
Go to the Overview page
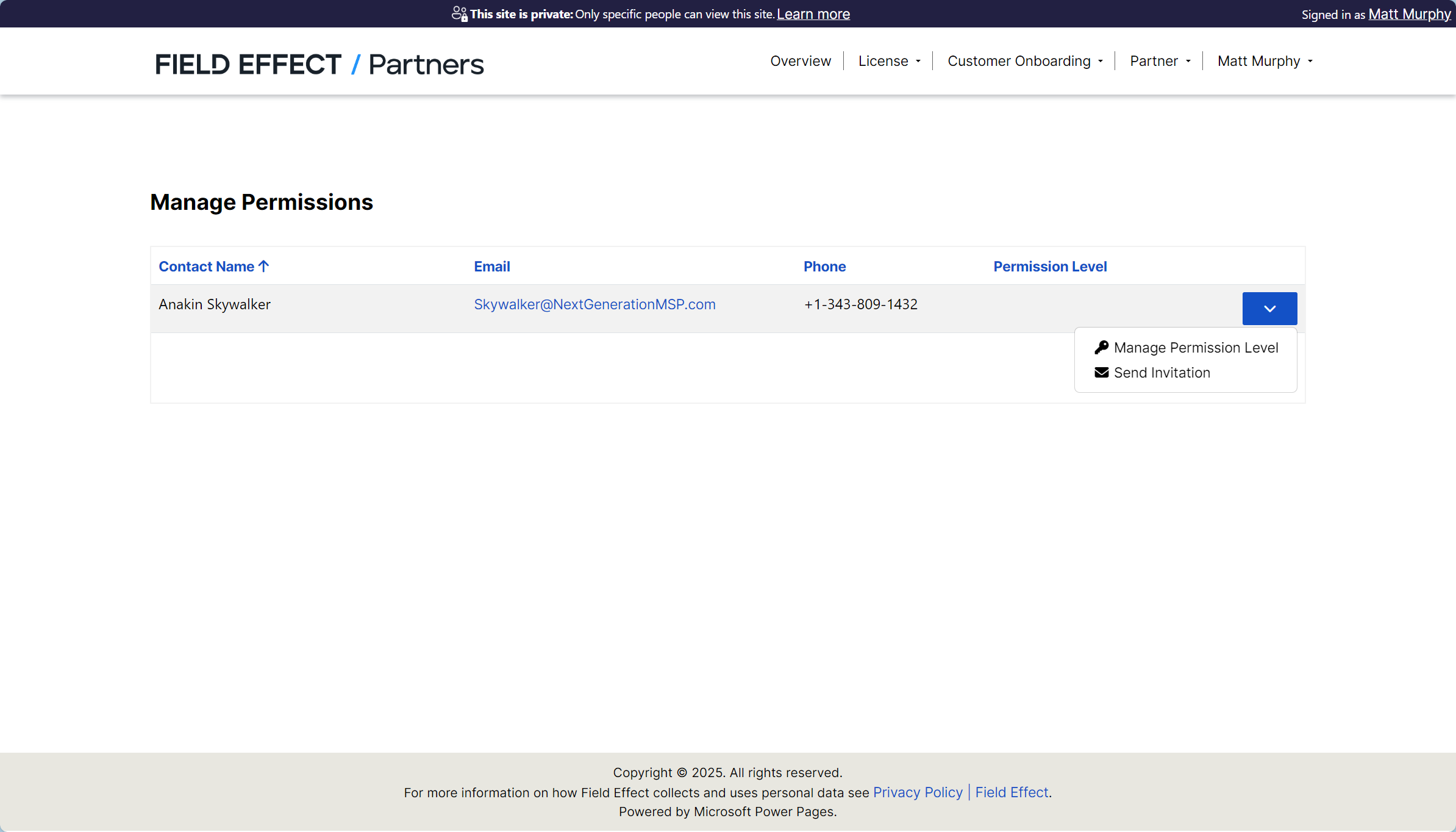point(800,61)
